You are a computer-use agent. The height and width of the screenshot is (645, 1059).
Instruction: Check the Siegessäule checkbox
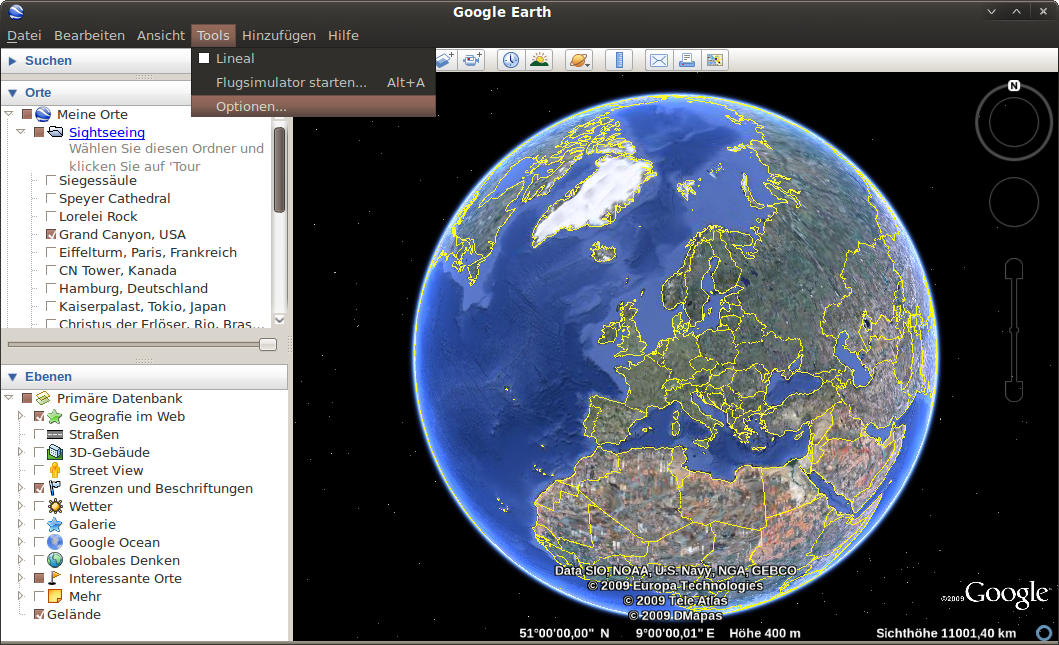(x=51, y=180)
